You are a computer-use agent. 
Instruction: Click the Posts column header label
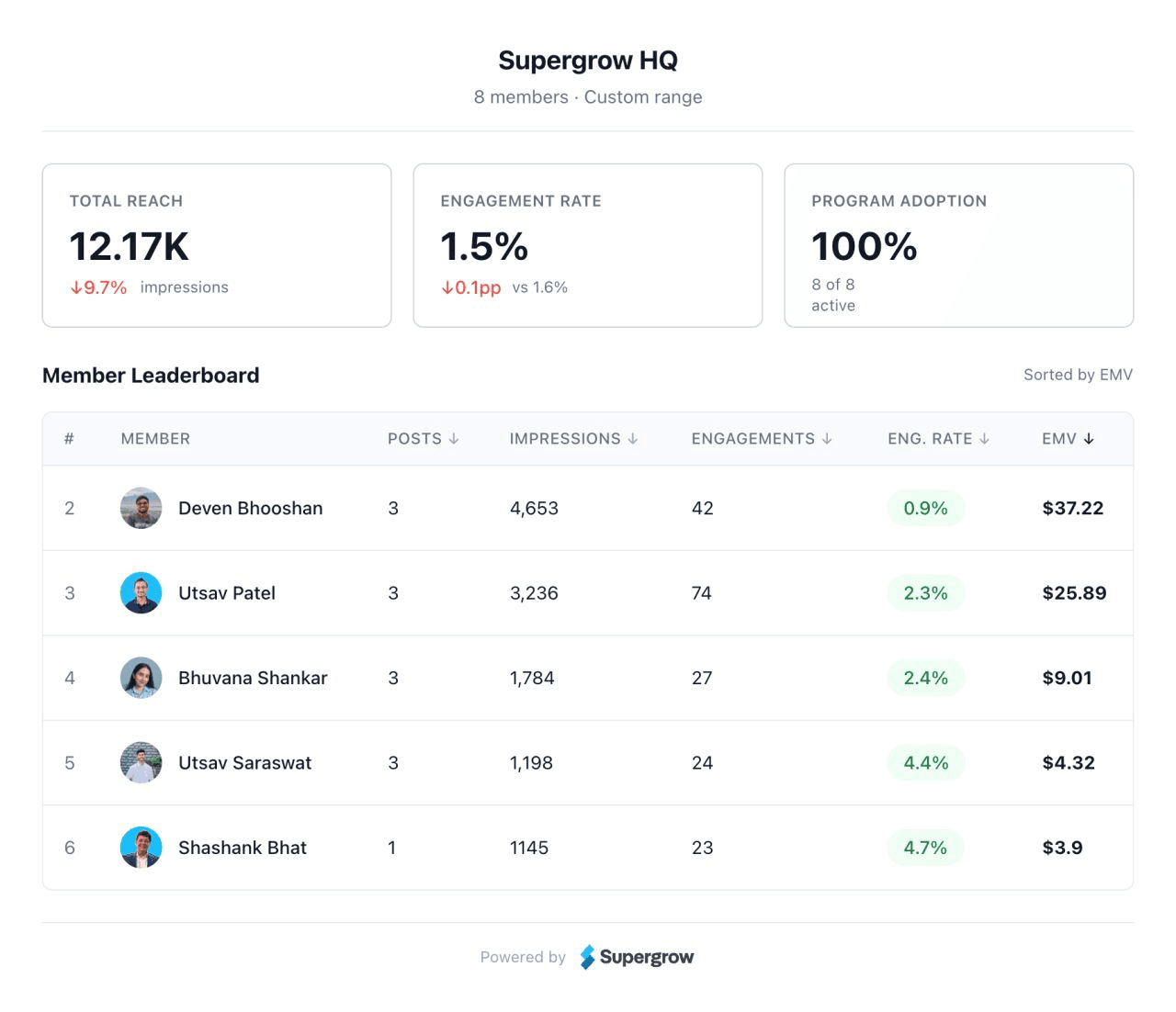coord(414,439)
